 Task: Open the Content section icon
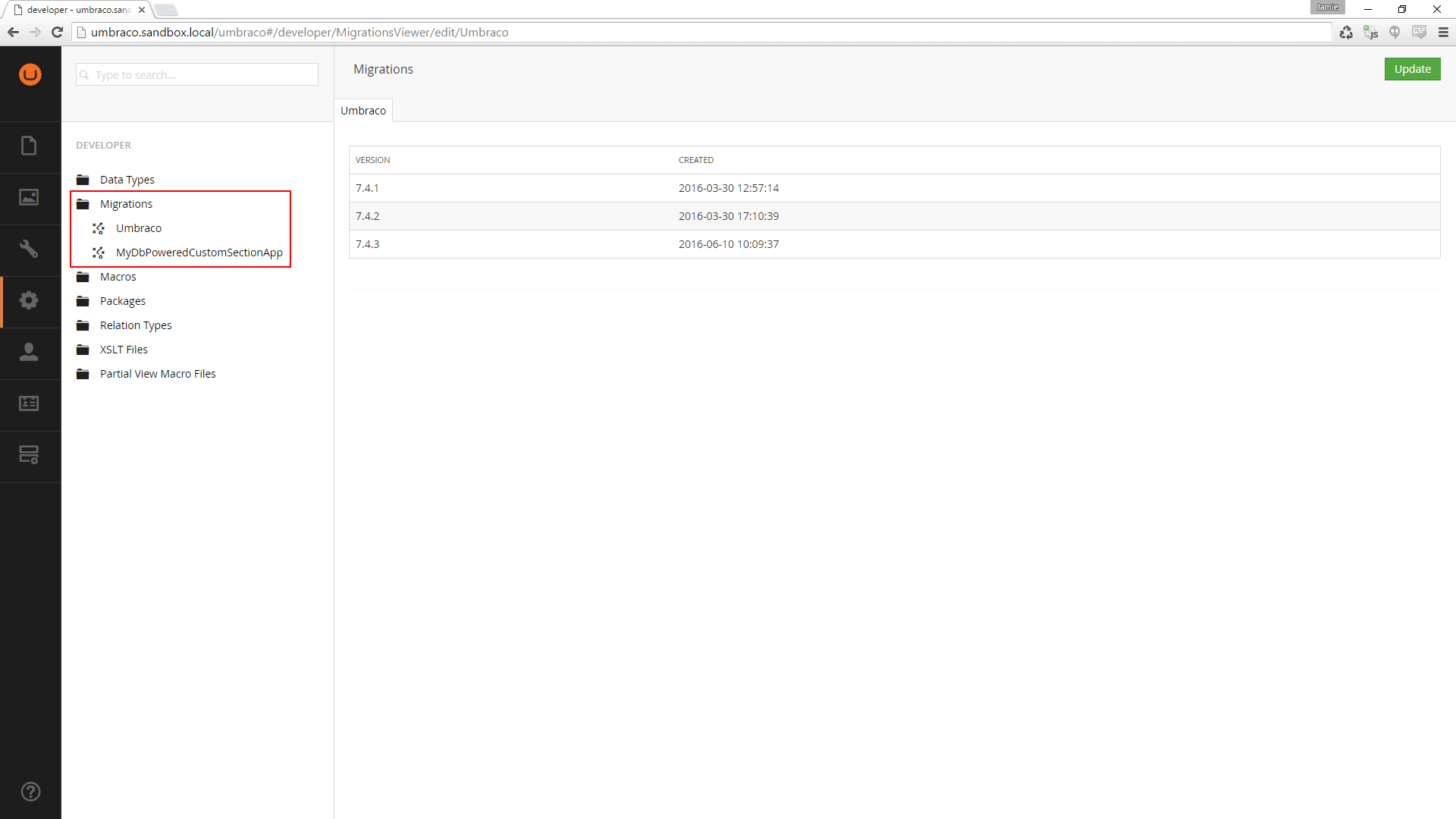(x=29, y=146)
